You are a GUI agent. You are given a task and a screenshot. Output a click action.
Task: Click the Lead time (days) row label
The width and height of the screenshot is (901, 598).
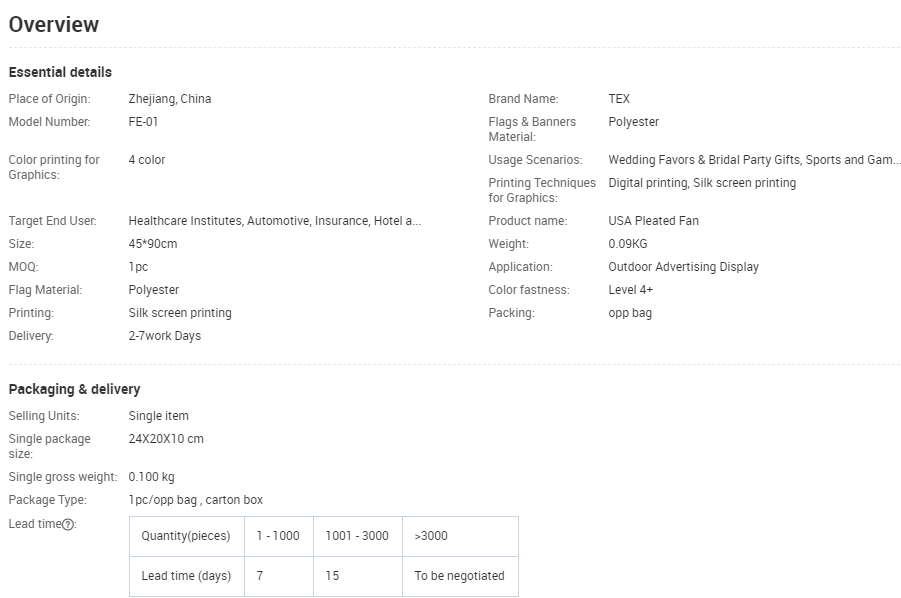point(186,576)
